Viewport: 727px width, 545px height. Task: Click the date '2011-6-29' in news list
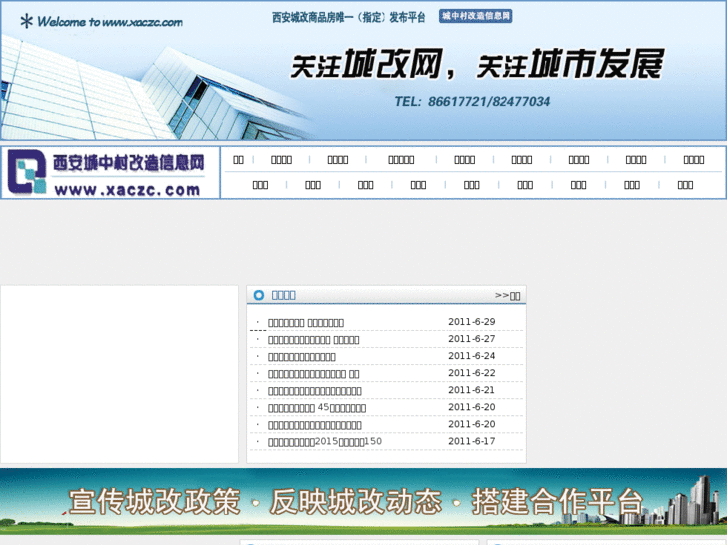[x=472, y=321]
